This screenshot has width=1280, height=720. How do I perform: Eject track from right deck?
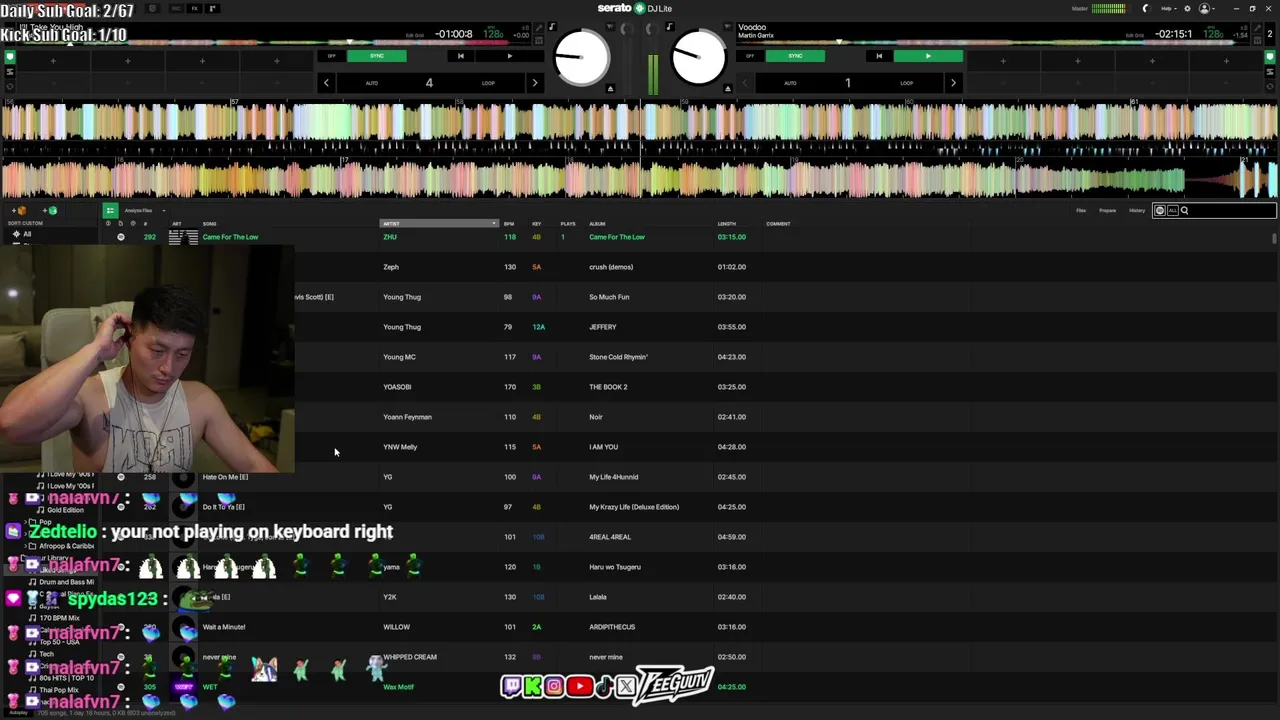click(x=728, y=89)
